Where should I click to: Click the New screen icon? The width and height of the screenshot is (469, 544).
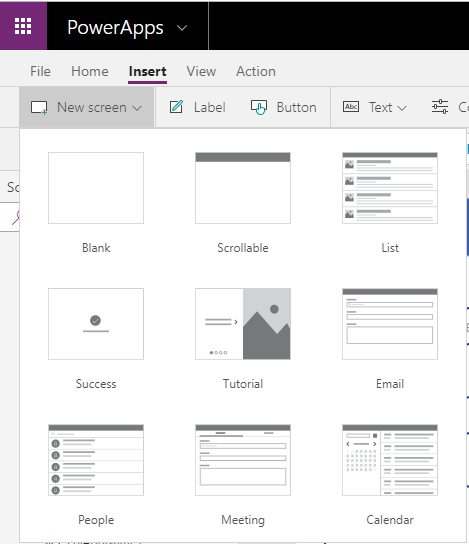39,108
